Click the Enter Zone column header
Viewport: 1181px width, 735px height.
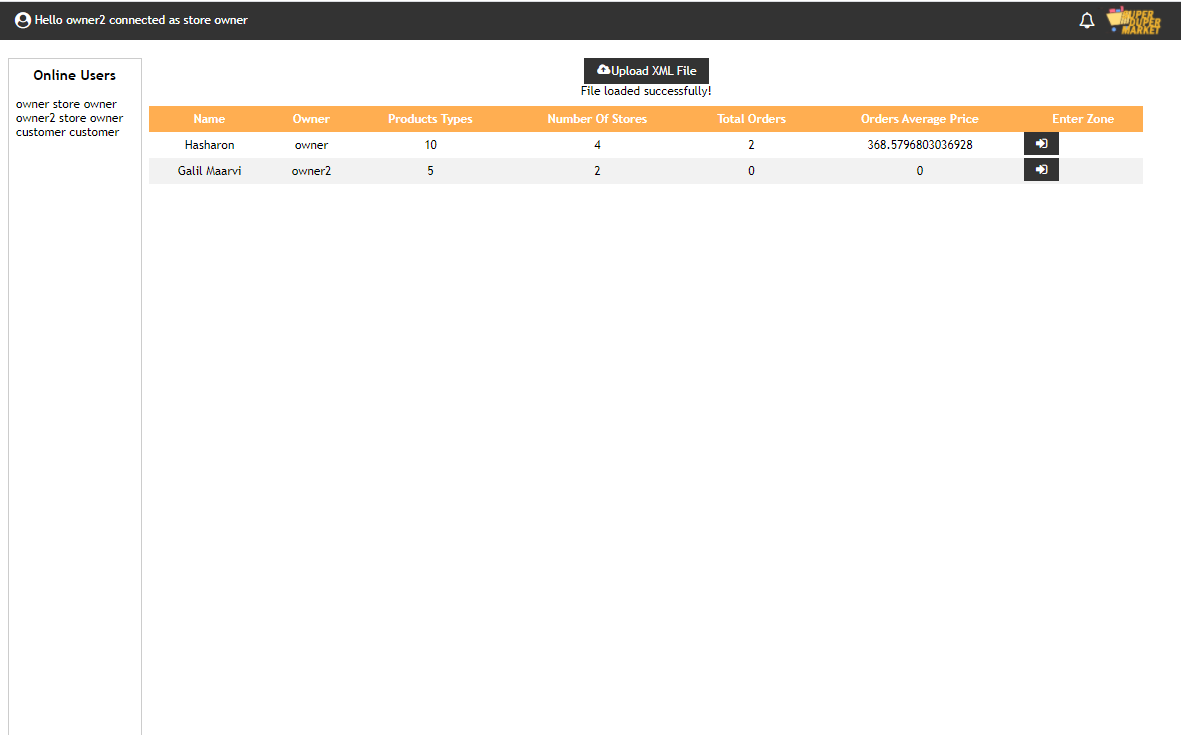pyautogui.click(x=1082, y=119)
